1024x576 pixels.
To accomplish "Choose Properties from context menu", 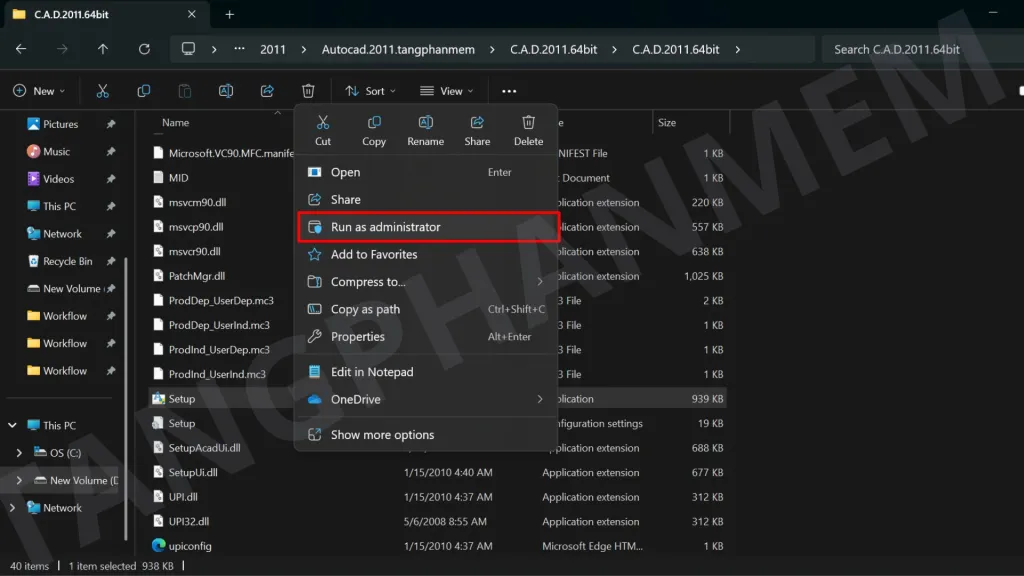I will pos(357,337).
